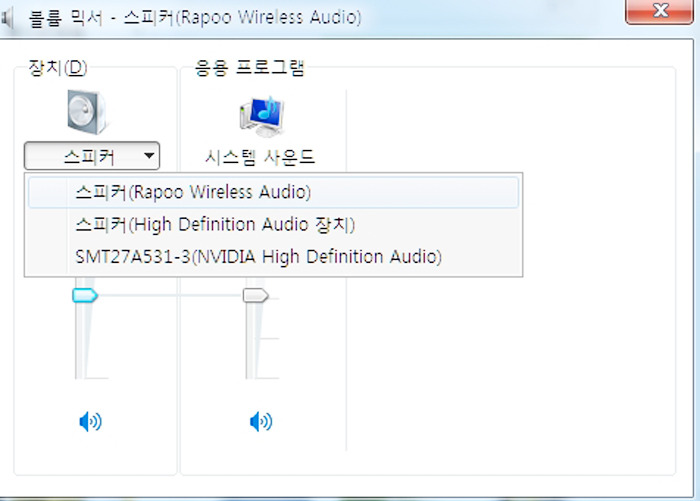Click the 시스템 사운드 label

coord(260,157)
